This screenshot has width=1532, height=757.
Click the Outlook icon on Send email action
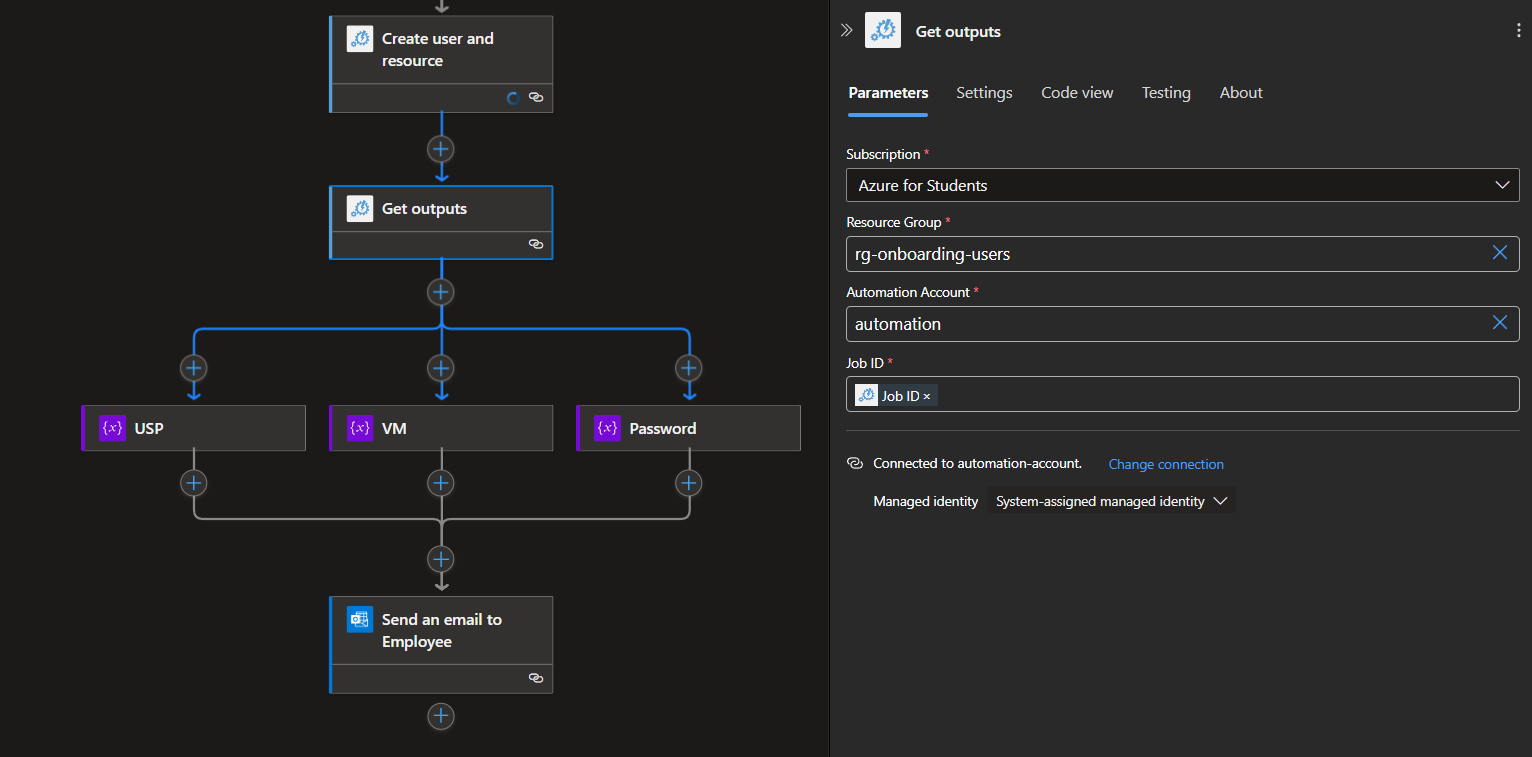tap(360, 620)
